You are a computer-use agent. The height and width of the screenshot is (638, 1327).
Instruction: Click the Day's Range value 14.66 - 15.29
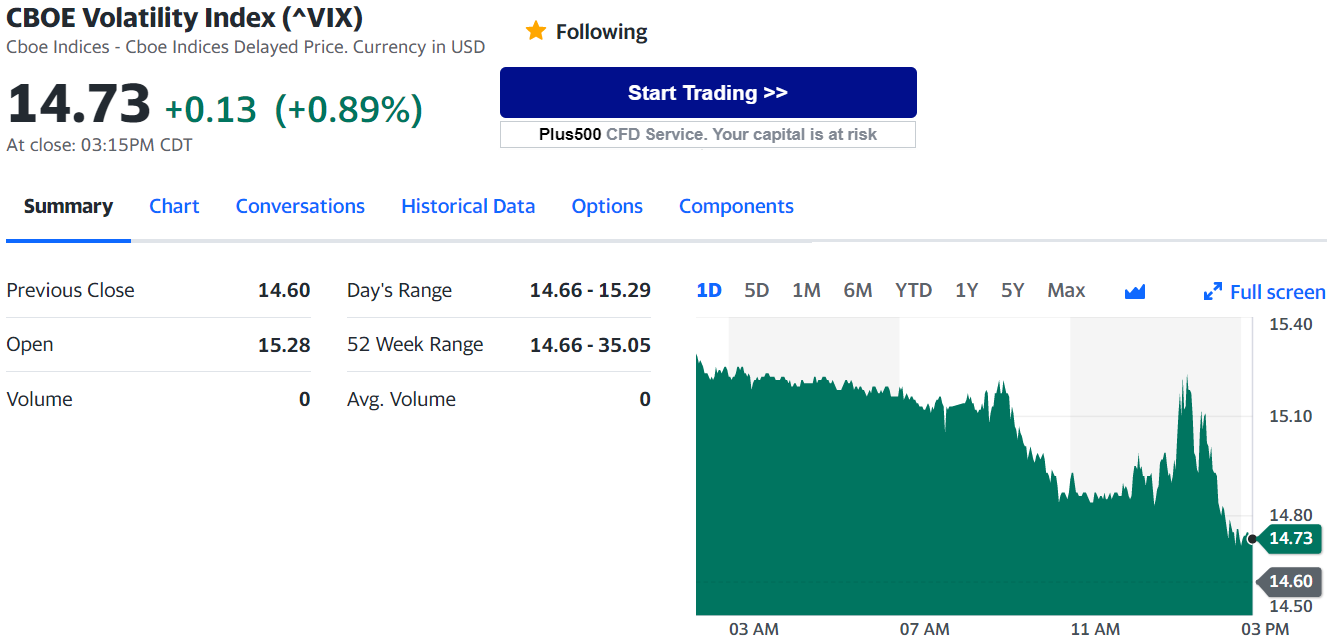[x=590, y=290]
